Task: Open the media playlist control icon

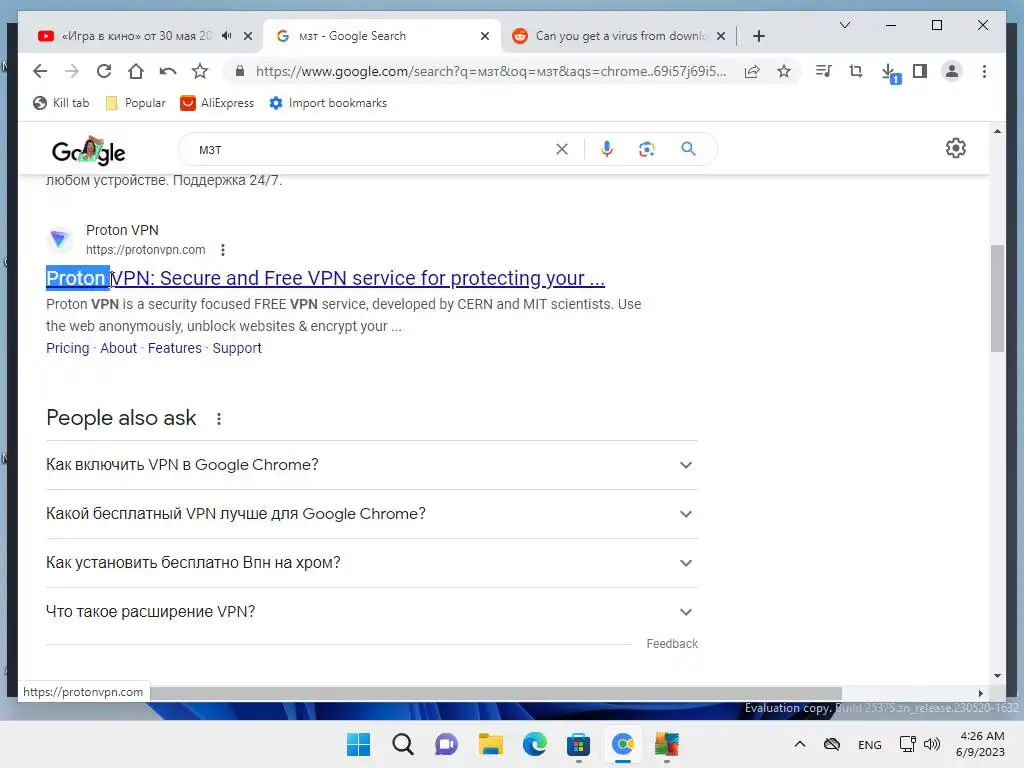Action: (x=824, y=71)
